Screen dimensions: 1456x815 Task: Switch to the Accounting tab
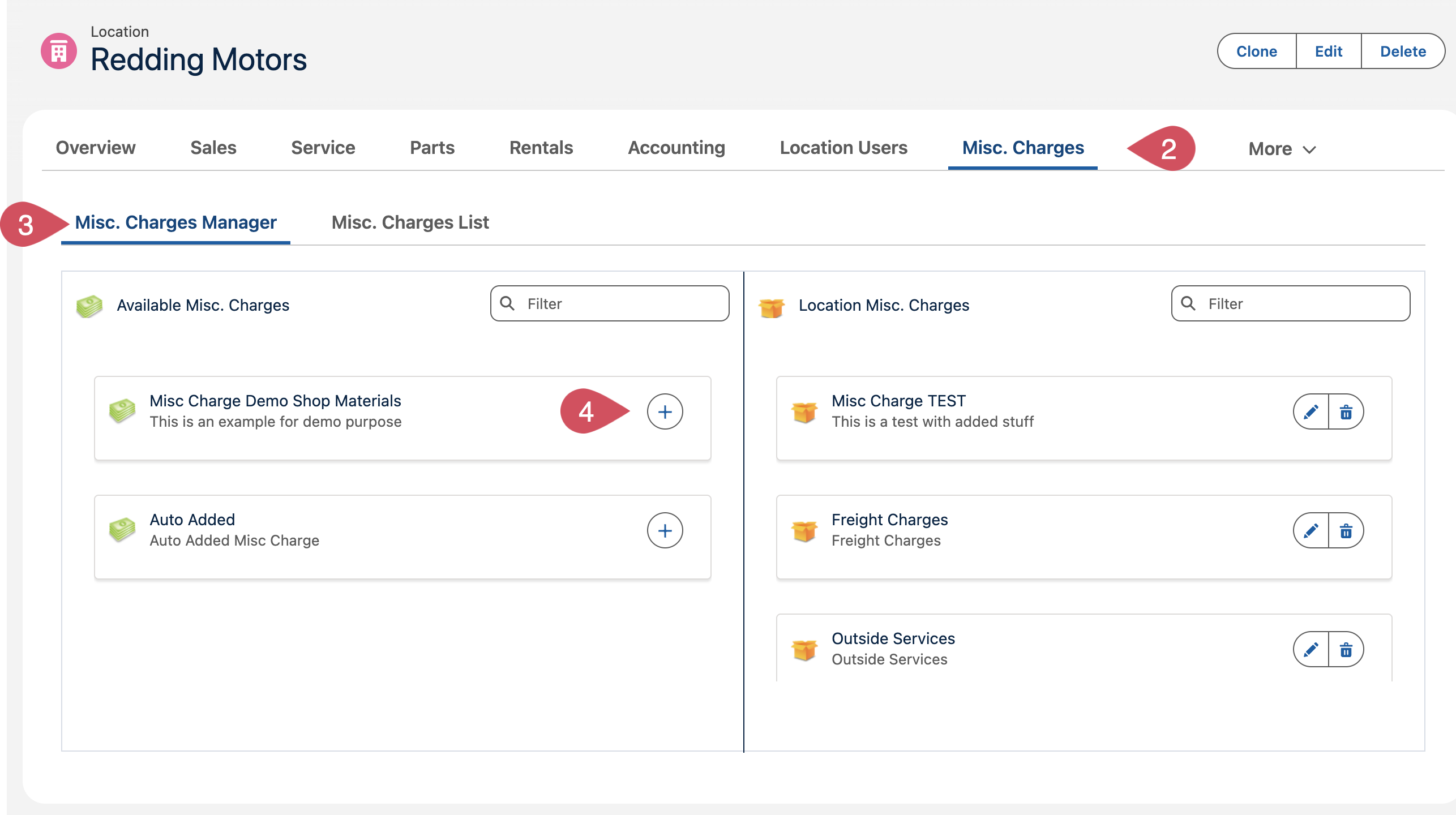pyautogui.click(x=676, y=148)
